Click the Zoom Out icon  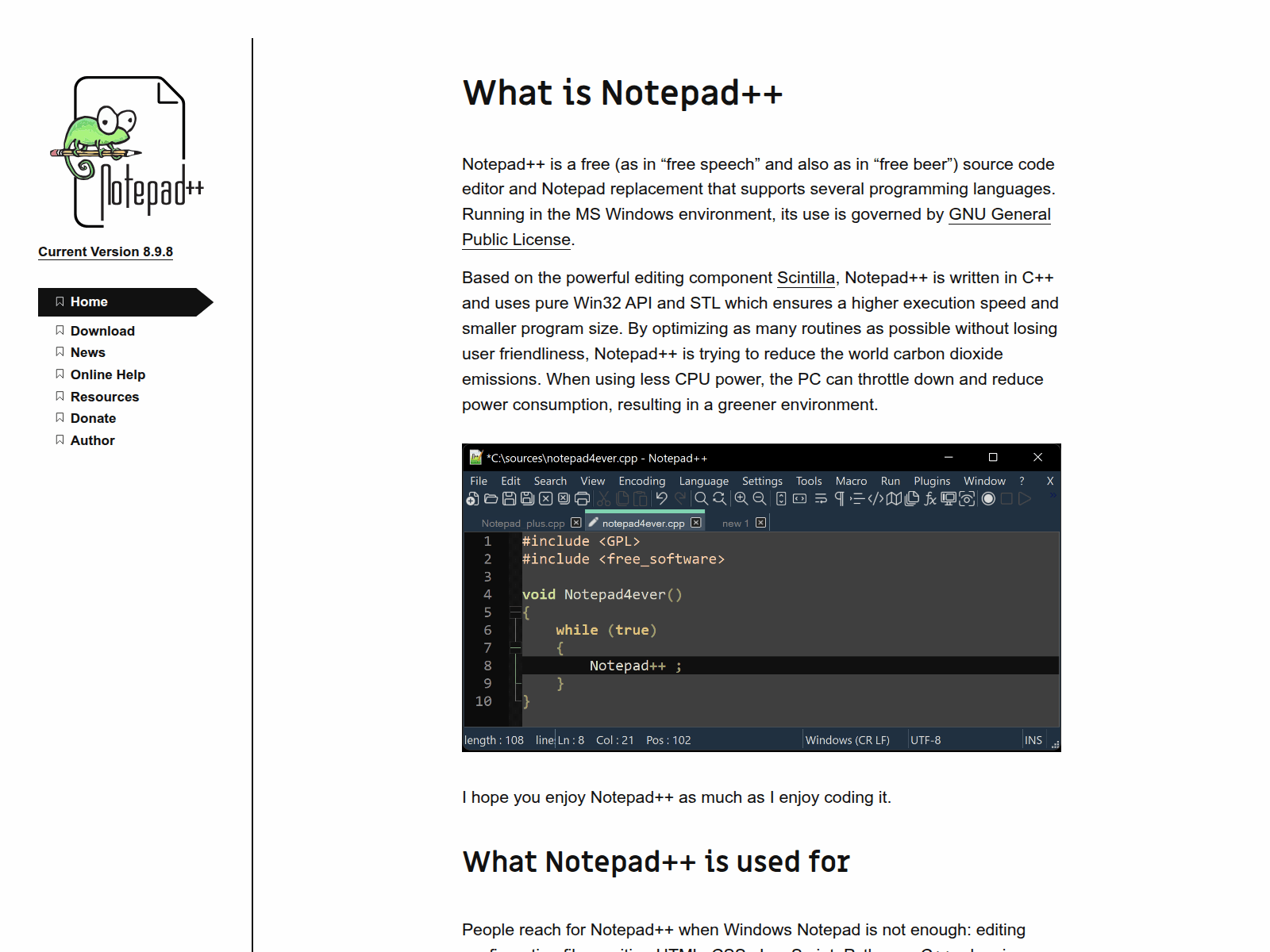(x=760, y=498)
